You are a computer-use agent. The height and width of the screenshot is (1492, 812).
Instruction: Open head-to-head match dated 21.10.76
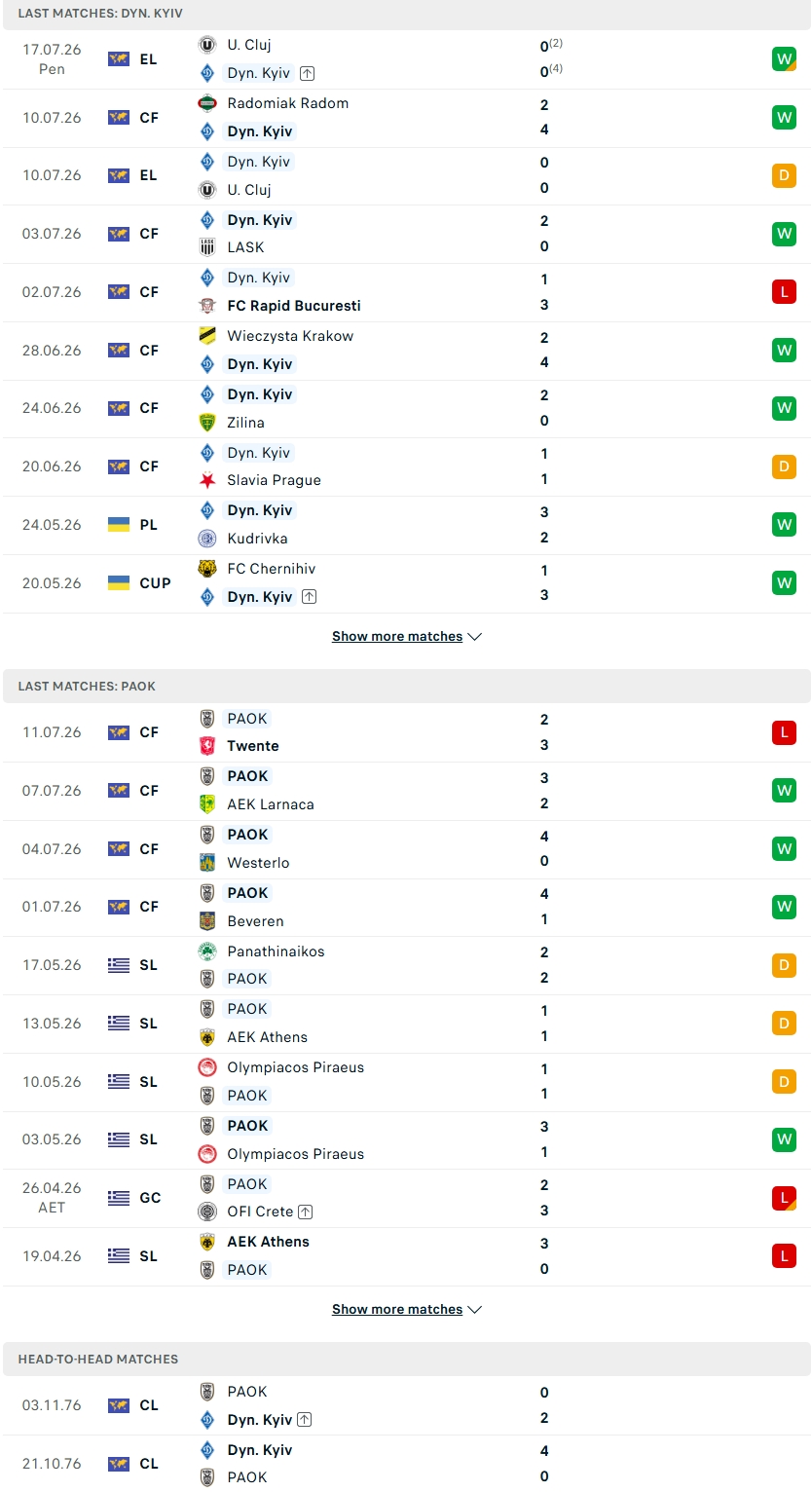point(407,1464)
